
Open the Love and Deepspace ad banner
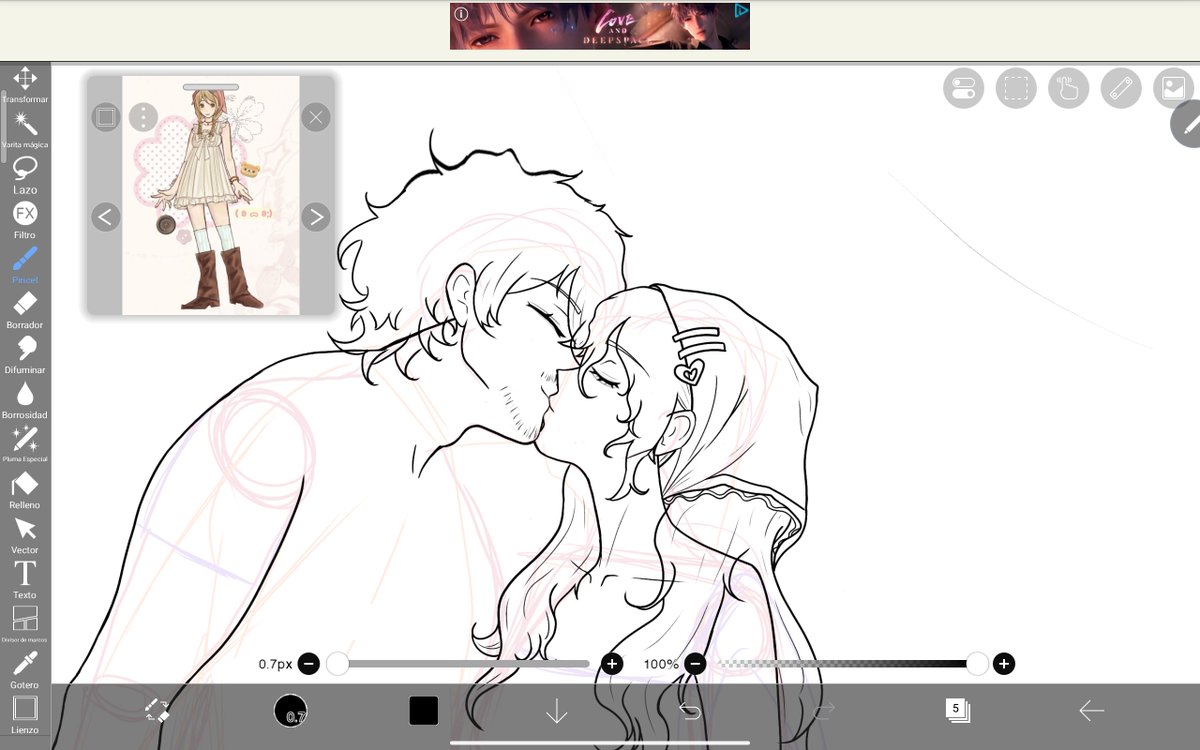point(600,26)
